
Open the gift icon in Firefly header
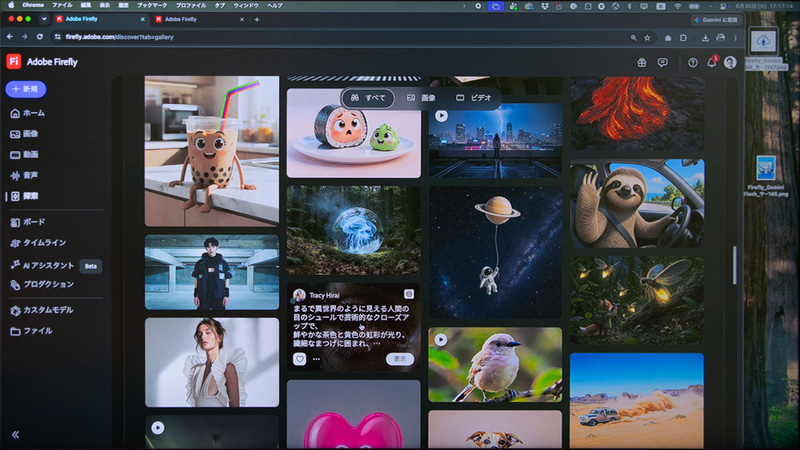[642, 62]
